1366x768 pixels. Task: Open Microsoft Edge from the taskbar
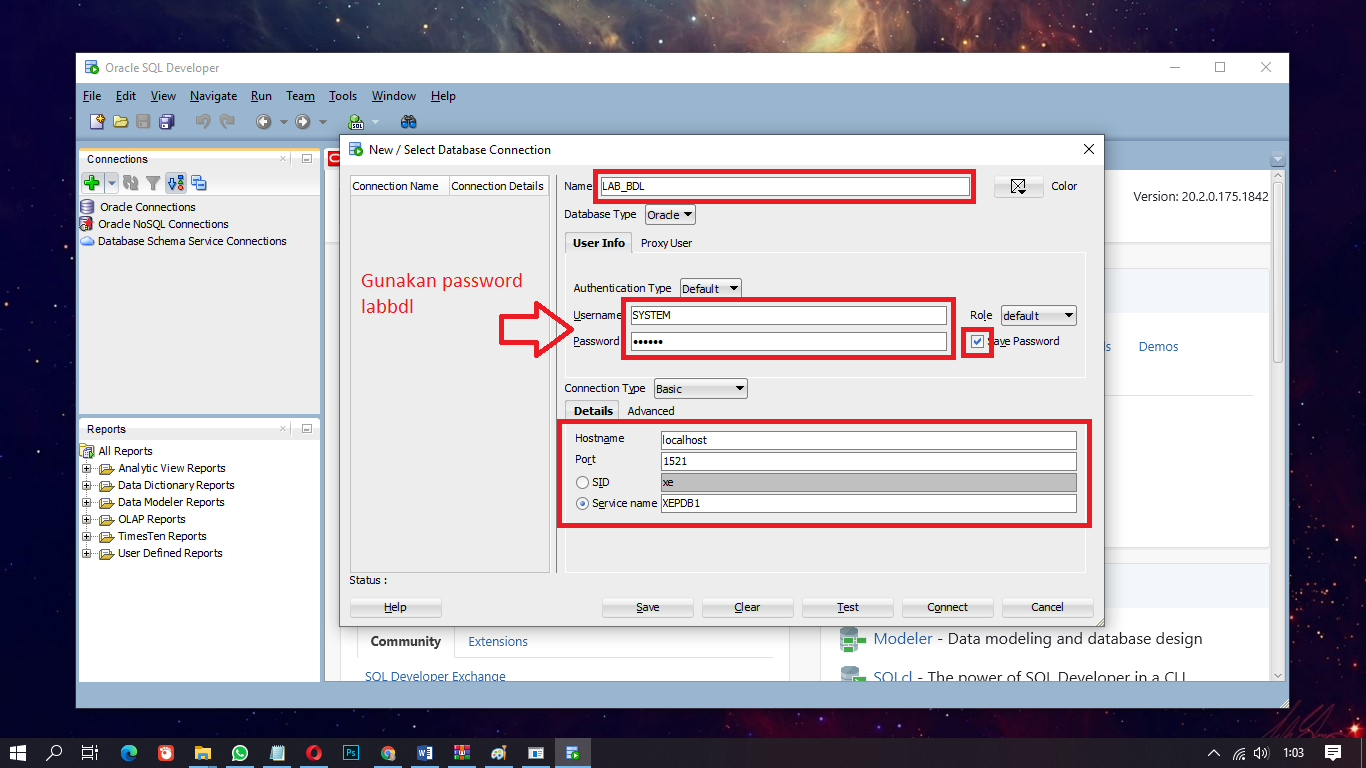tap(129, 753)
